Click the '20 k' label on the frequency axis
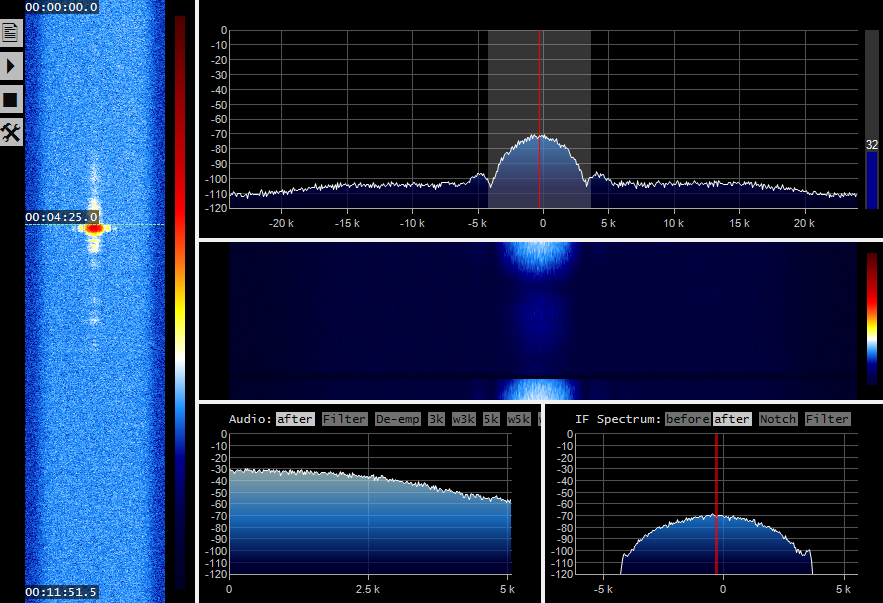This screenshot has height=603, width=883. tap(804, 224)
